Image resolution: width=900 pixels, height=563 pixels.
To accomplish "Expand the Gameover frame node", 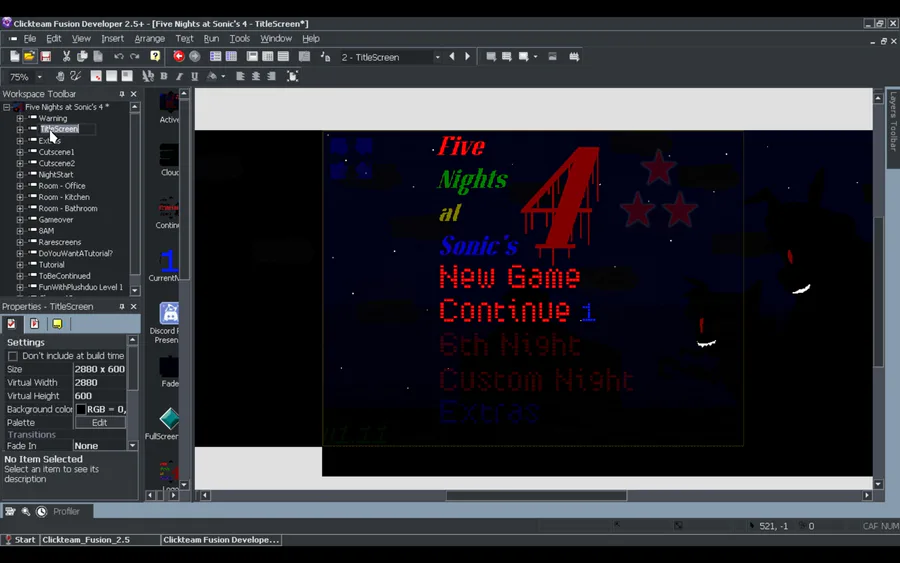I will (20, 220).
